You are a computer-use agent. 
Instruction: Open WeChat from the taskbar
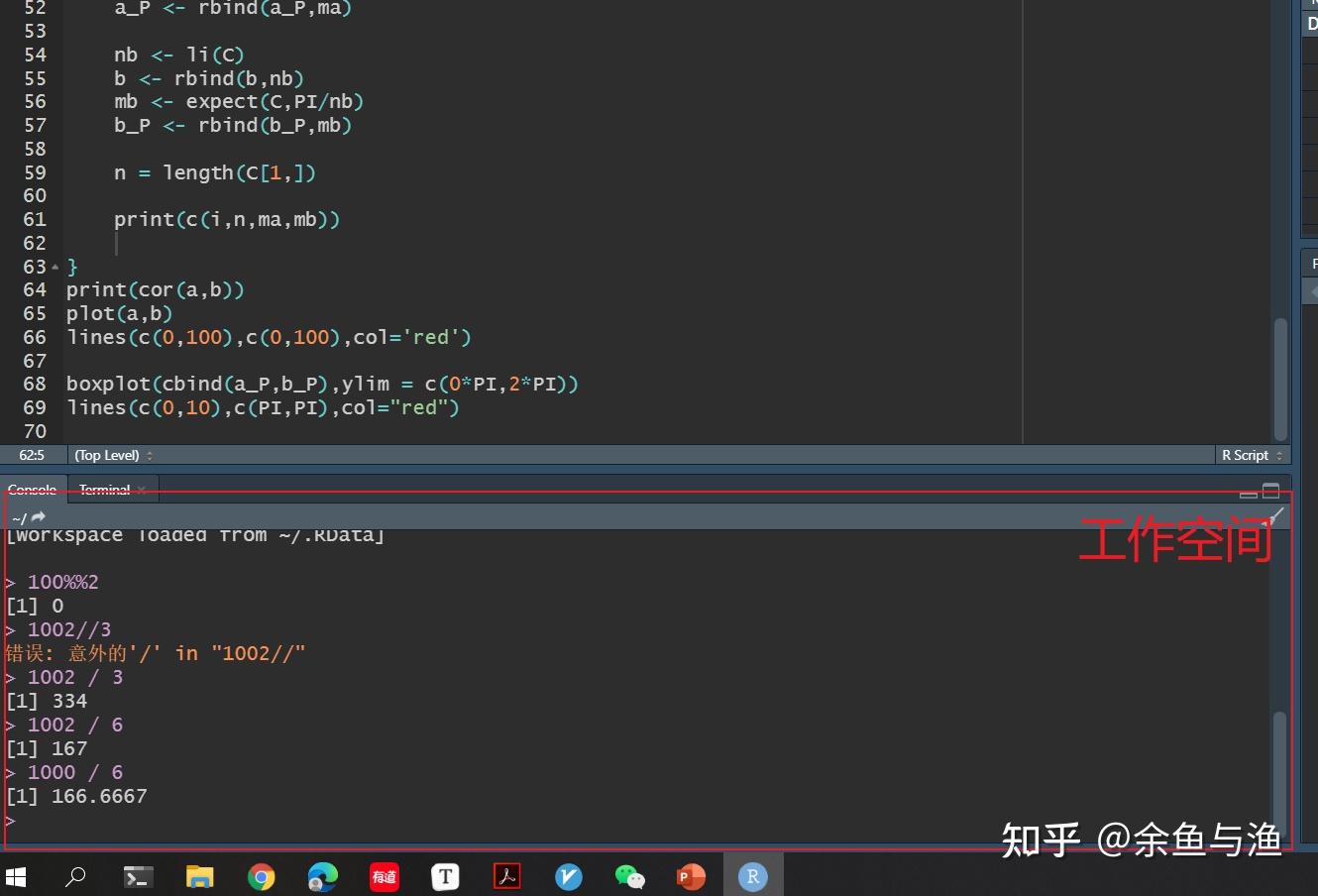[629, 875]
